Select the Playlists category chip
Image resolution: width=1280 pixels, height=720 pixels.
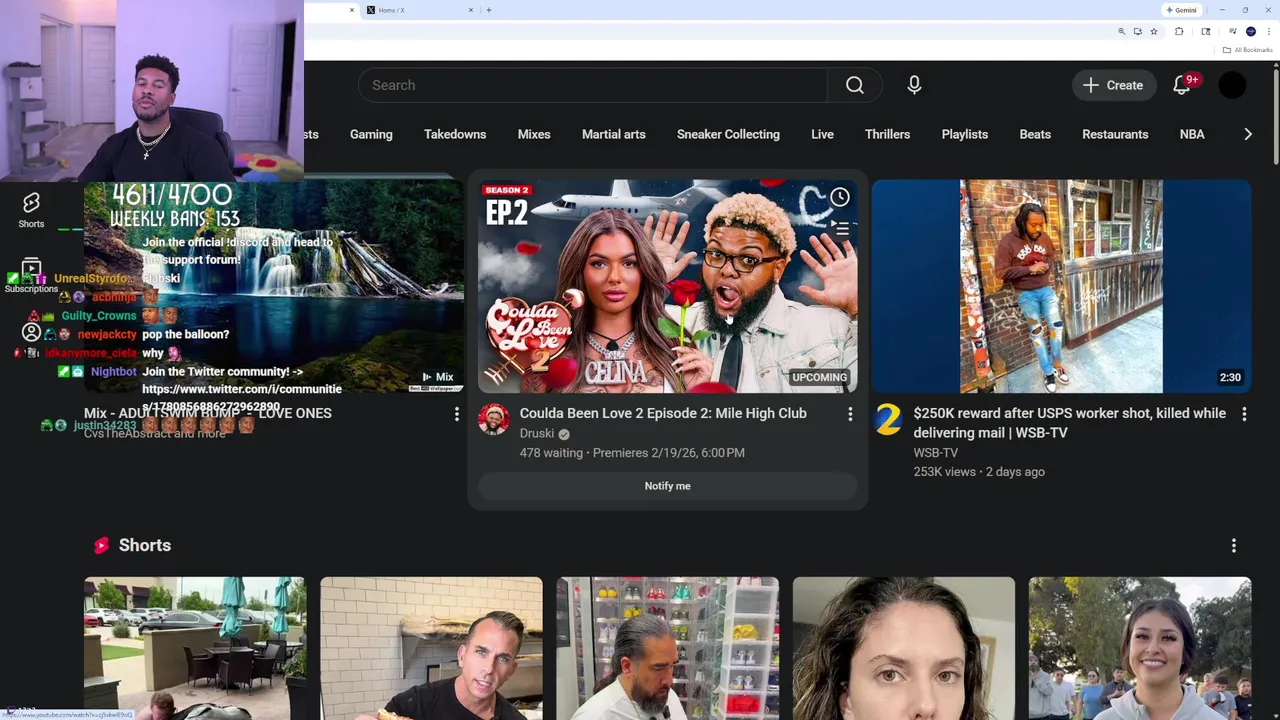coord(965,134)
